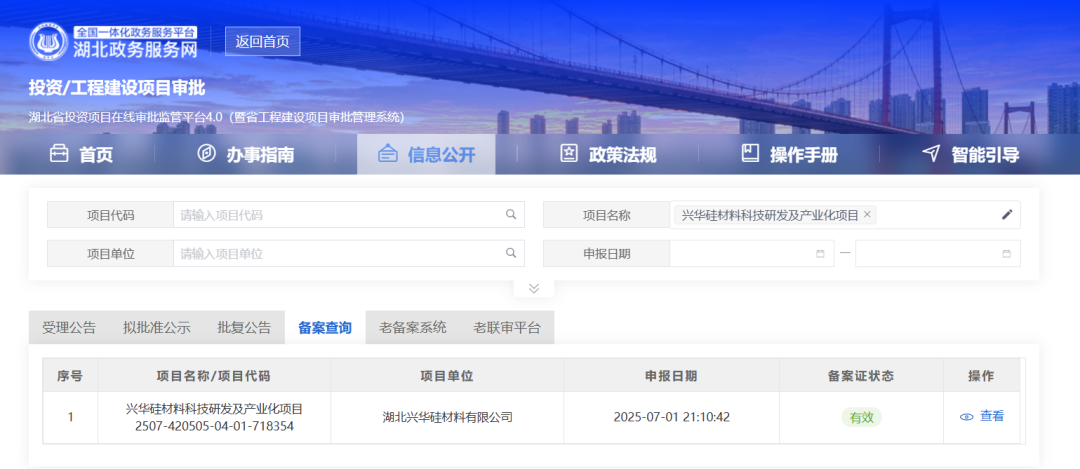1080x469 pixels.
Task: Switch to the 老备案系统 tab
Action: click(x=413, y=328)
